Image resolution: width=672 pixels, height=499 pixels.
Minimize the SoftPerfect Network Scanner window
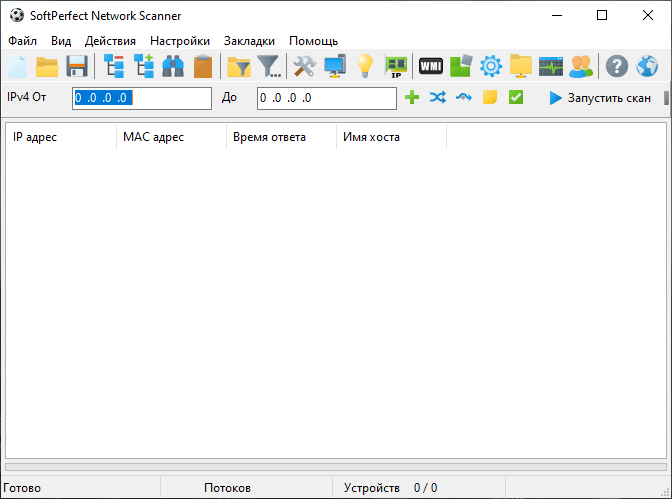tap(557, 15)
